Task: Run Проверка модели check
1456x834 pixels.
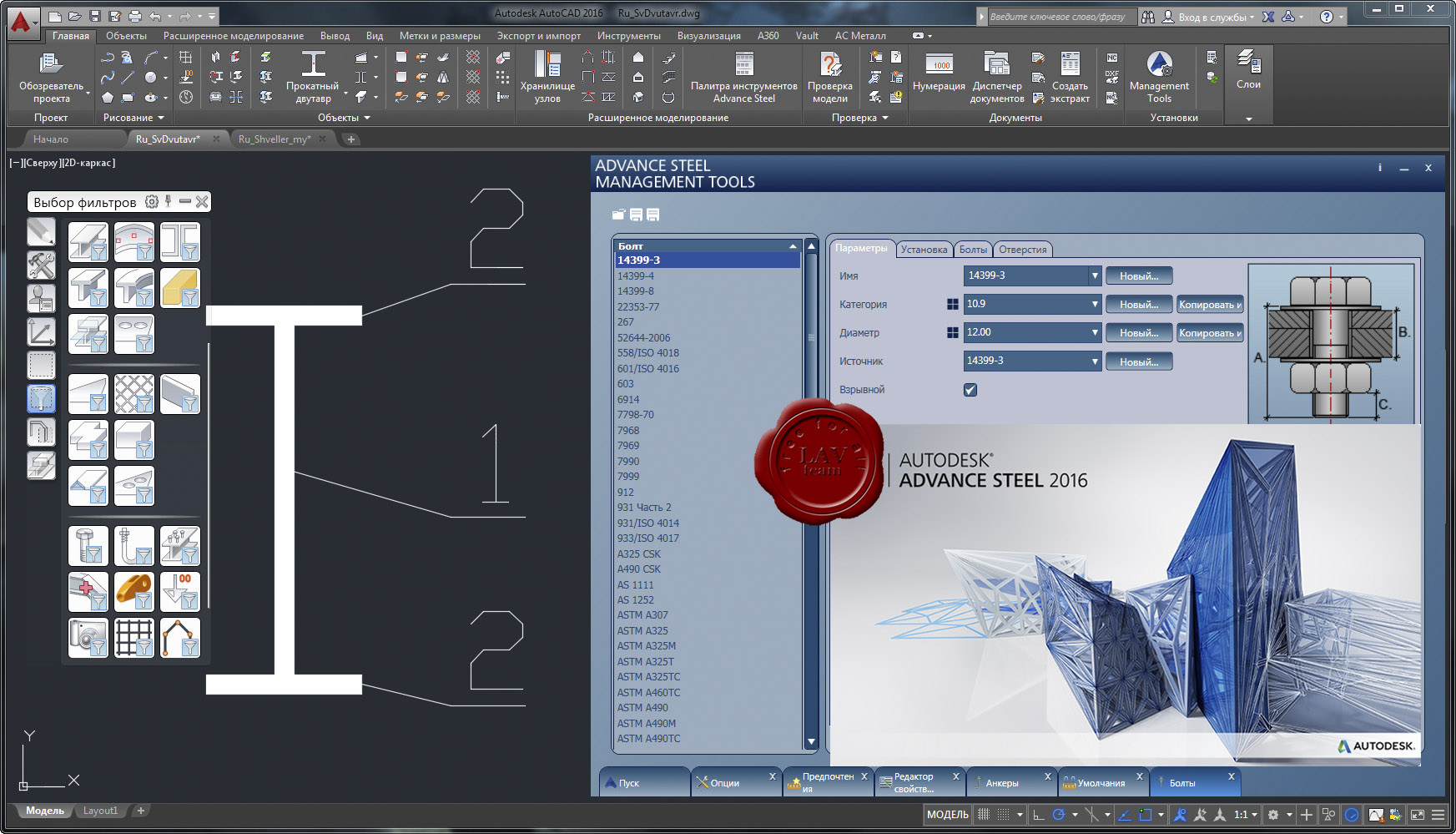Action: coord(830,77)
